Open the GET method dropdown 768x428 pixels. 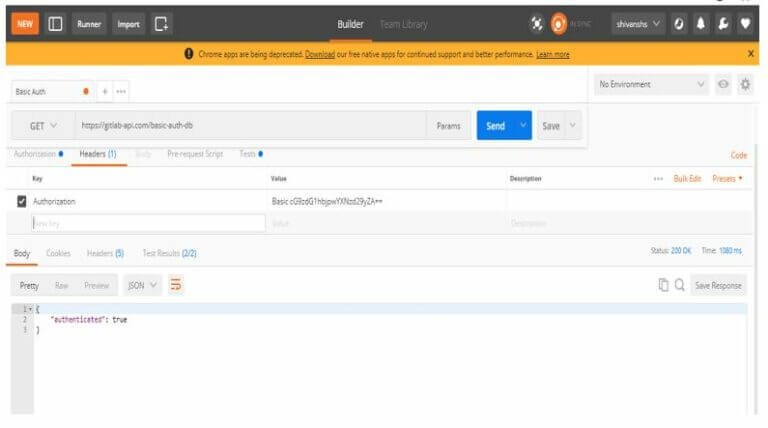43,126
